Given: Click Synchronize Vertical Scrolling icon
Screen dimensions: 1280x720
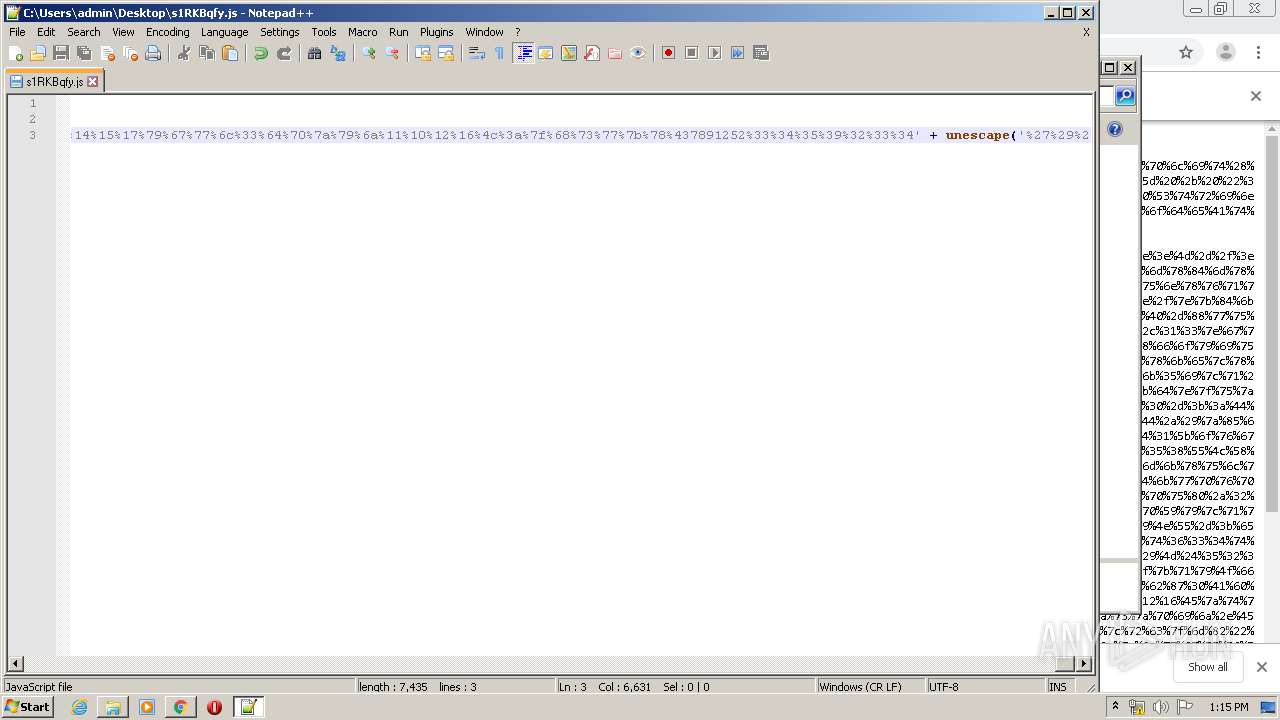Looking at the screenshot, I should (423, 53).
